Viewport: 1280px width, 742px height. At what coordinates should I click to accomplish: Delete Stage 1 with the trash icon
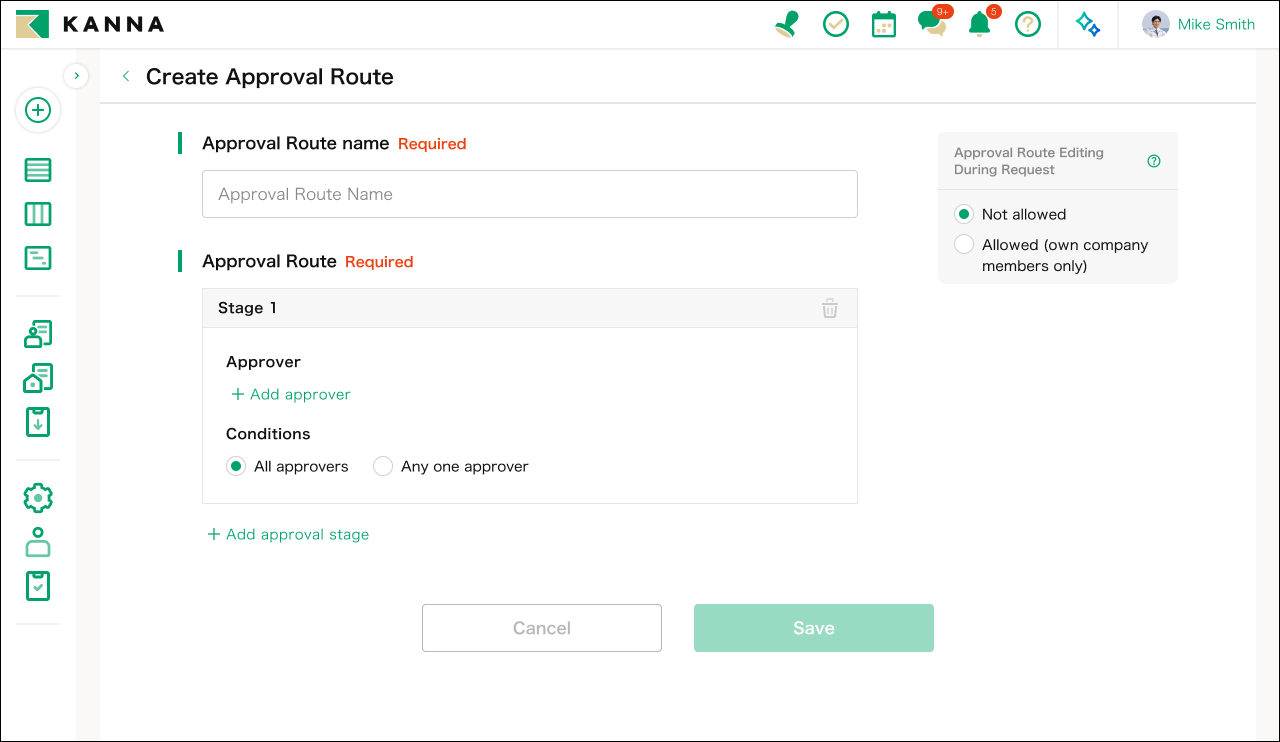[830, 308]
